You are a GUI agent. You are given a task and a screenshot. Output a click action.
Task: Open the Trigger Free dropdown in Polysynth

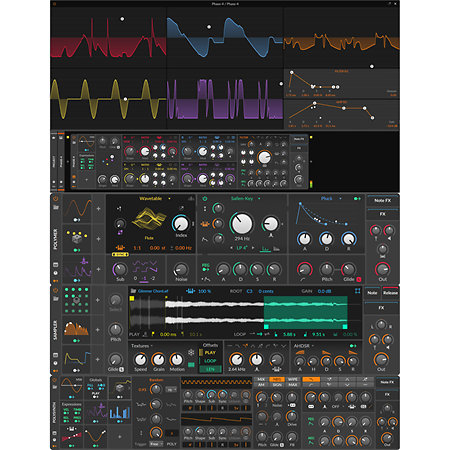click(x=156, y=444)
